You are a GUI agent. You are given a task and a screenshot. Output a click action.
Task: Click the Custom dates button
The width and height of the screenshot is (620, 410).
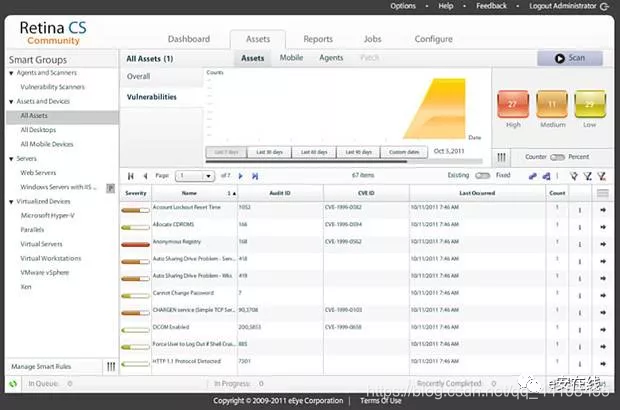point(404,152)
